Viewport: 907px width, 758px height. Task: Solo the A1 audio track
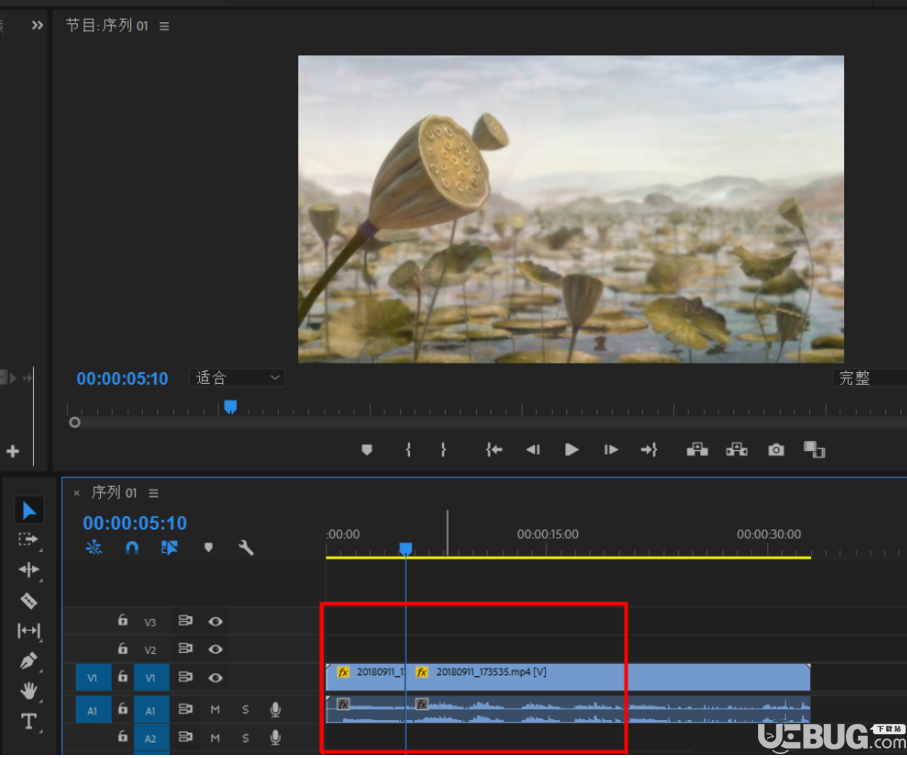[x=245, y=709]
